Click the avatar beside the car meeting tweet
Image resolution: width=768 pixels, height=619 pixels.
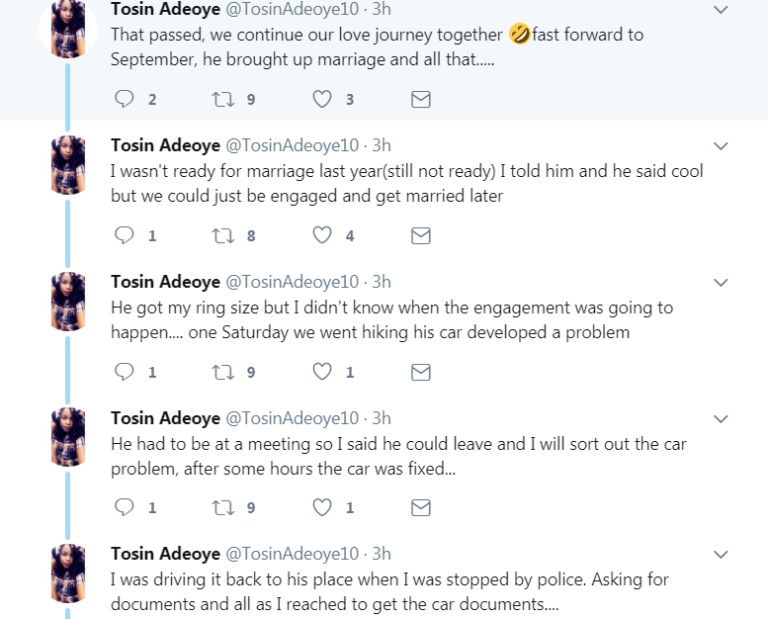tap(68, 437)
